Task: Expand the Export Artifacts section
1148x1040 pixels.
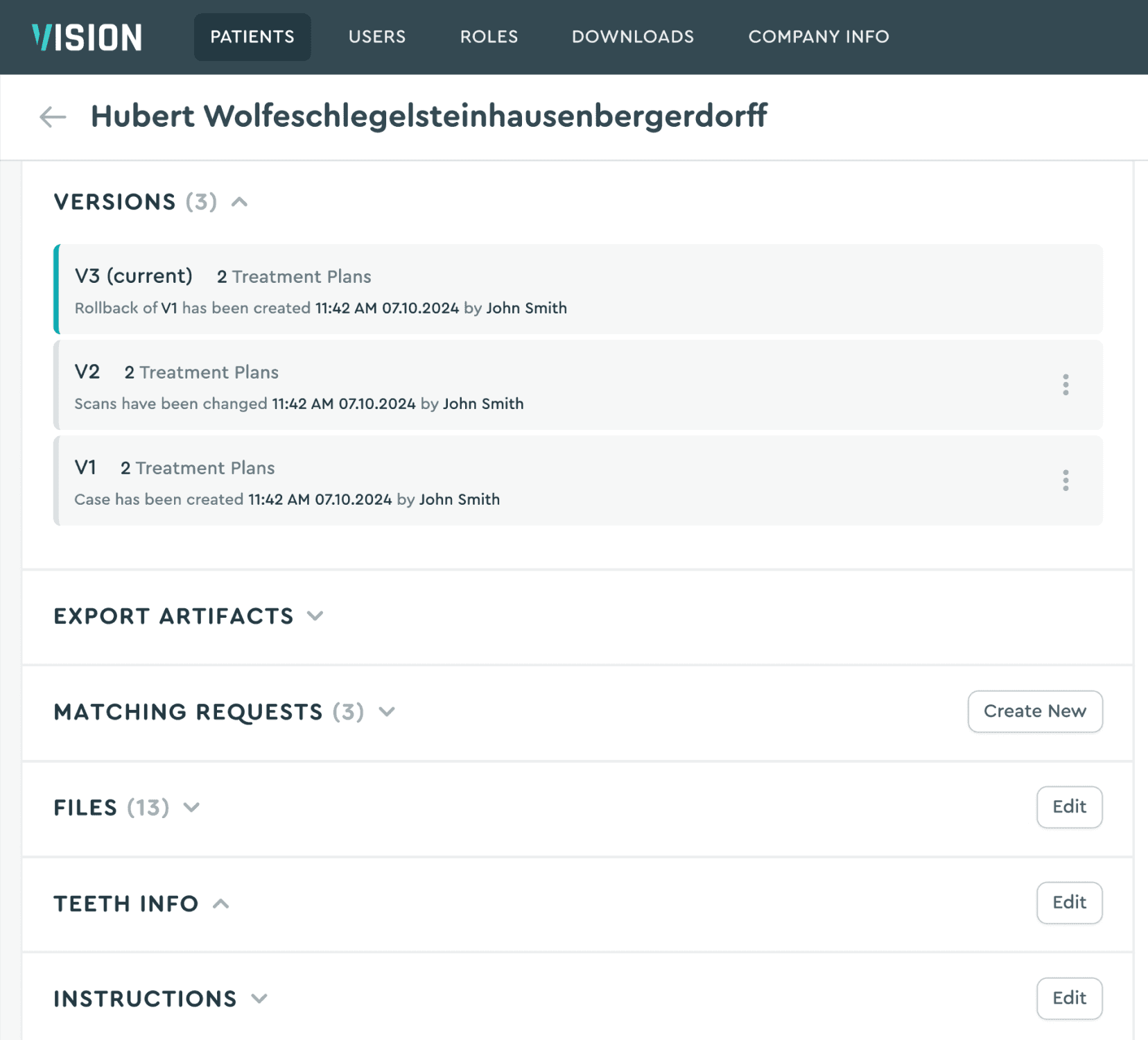Action: coord(315,616)
